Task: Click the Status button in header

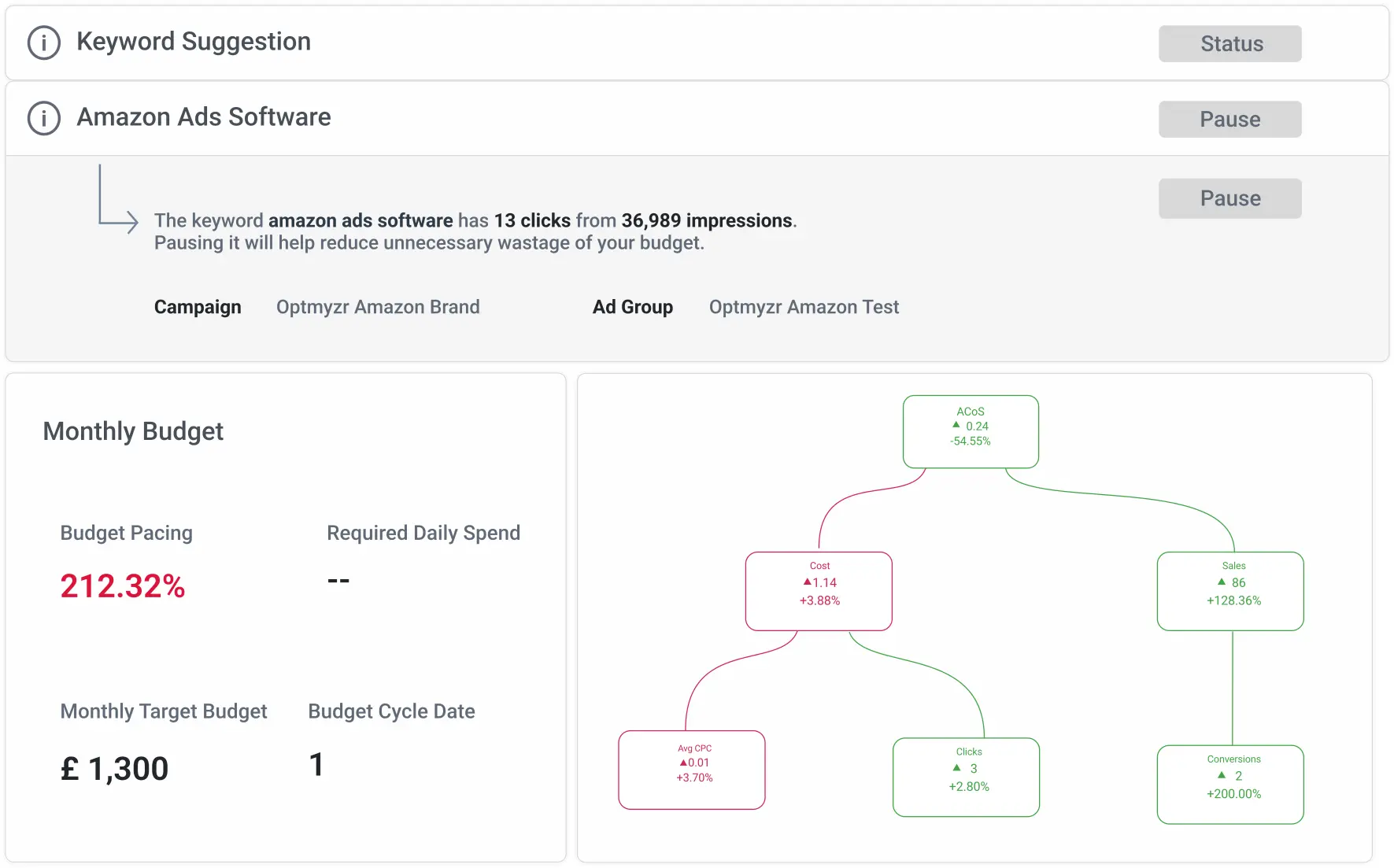Action: point(1229,44)
